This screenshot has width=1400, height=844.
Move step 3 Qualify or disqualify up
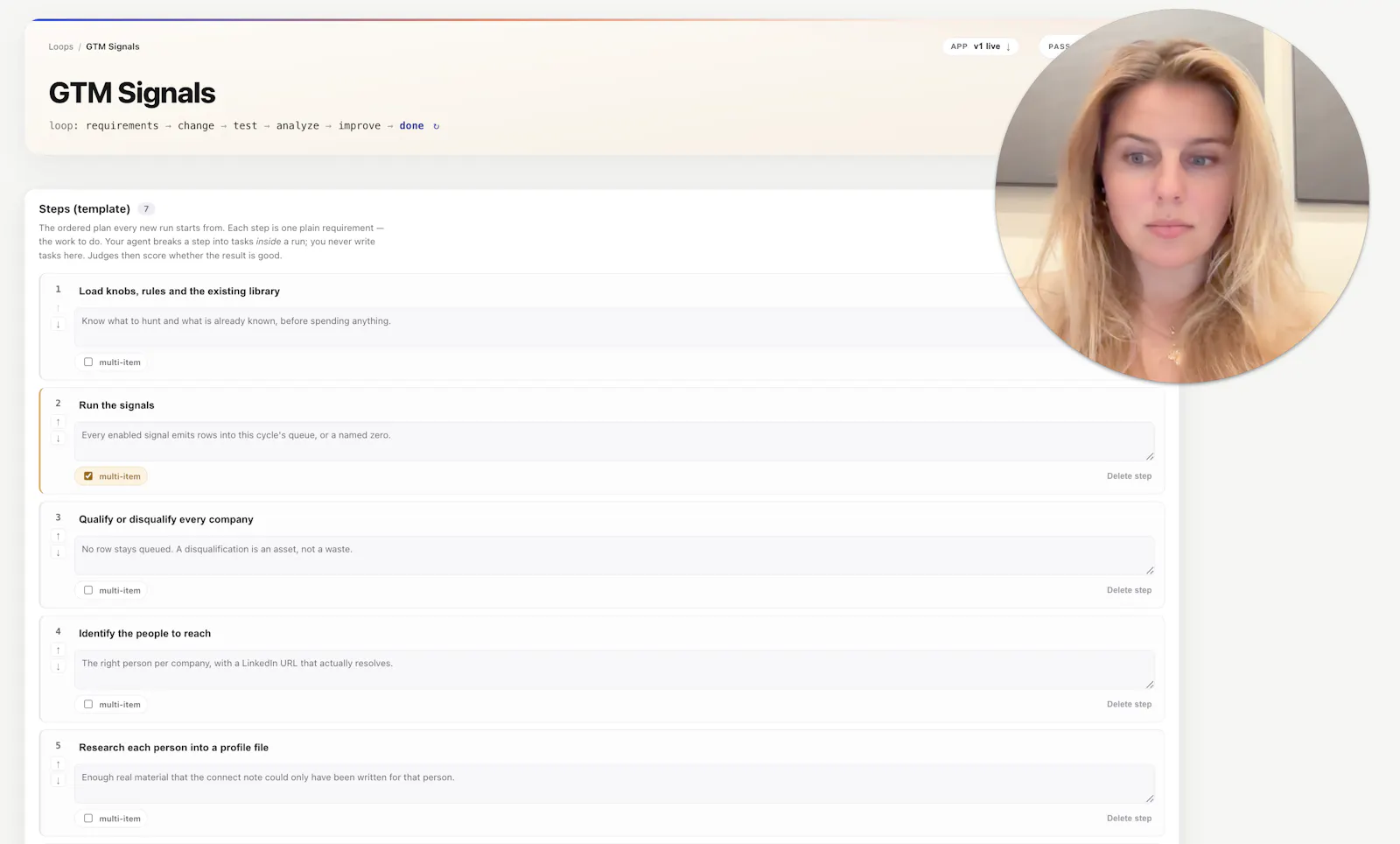[x=59, y=536]
